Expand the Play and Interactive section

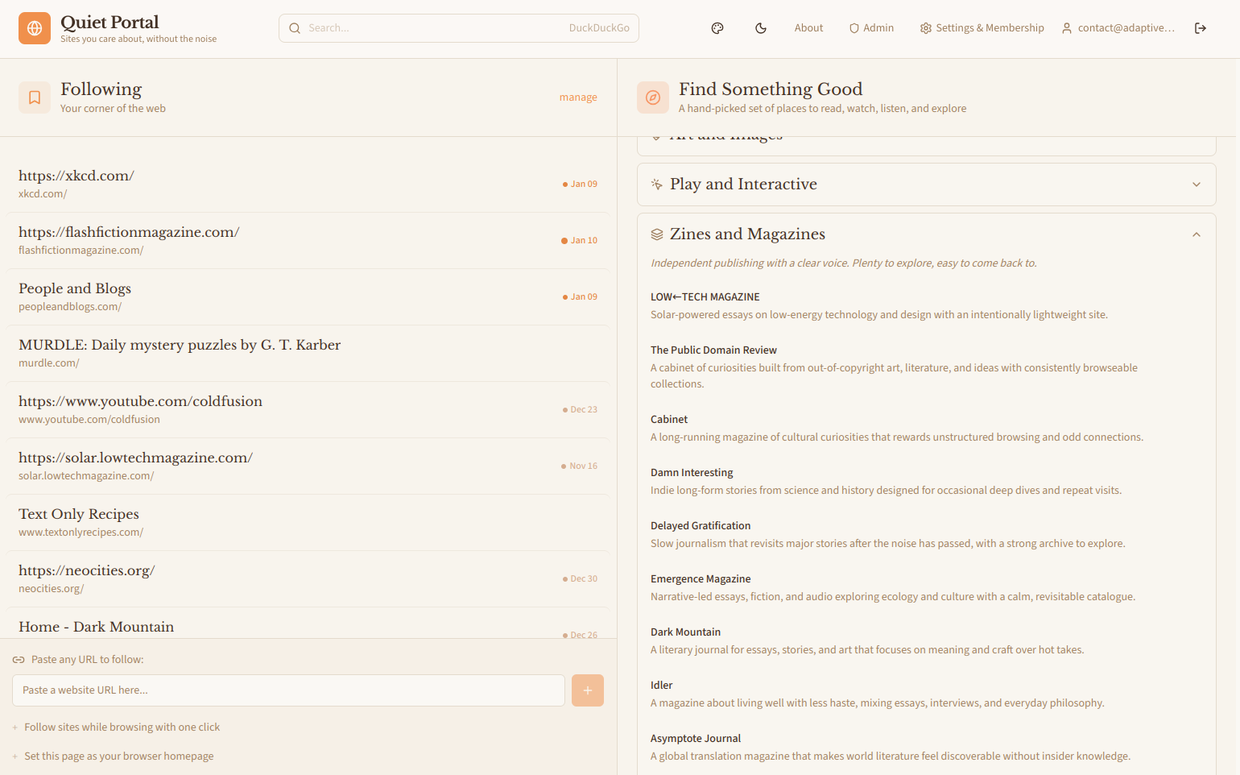tap(1196, 184)
